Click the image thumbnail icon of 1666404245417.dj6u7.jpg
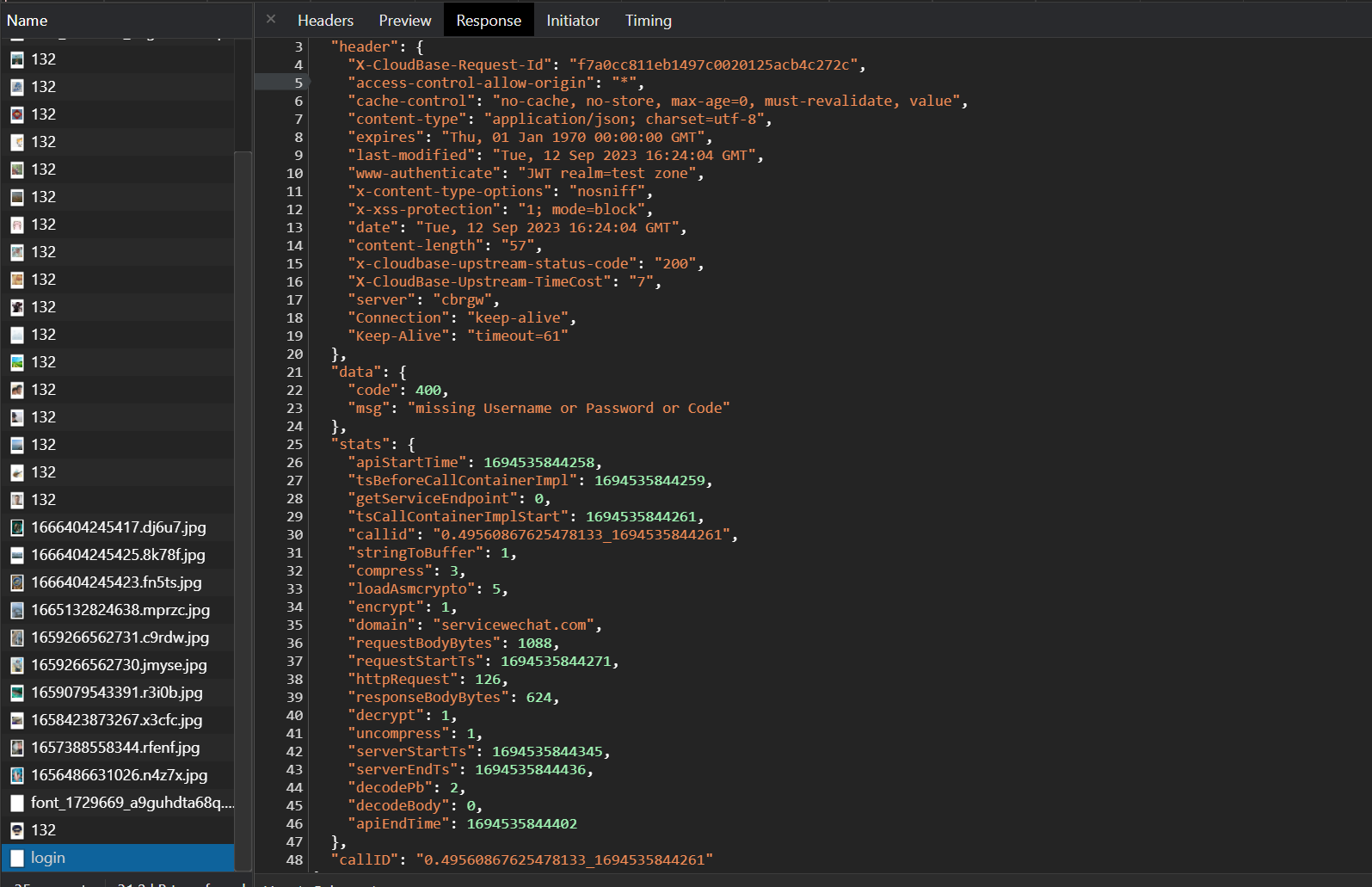This screenshot has width=1372, height=887. (x=17, y=527)
